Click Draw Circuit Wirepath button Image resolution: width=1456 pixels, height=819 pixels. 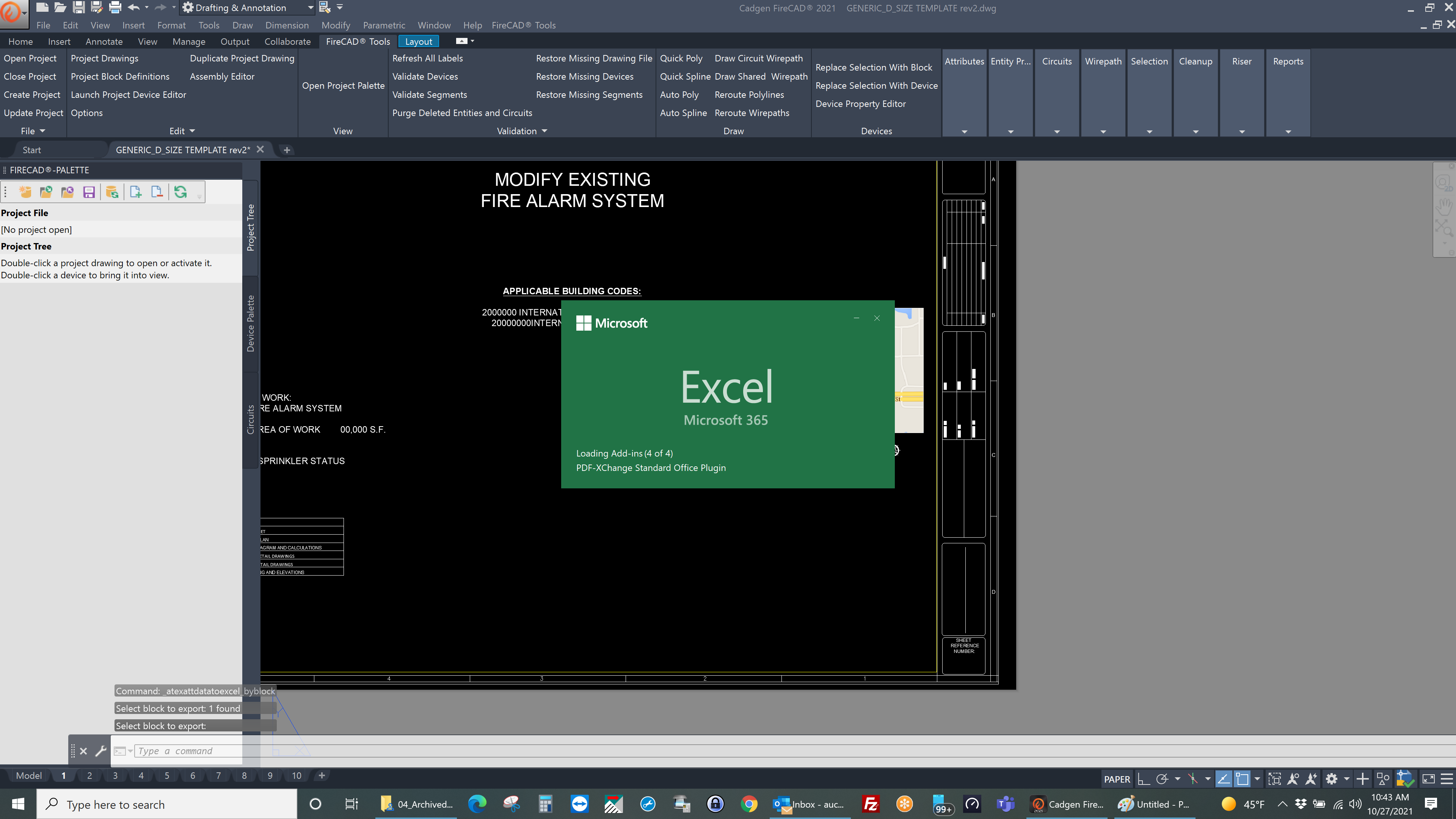coord(758,58)
